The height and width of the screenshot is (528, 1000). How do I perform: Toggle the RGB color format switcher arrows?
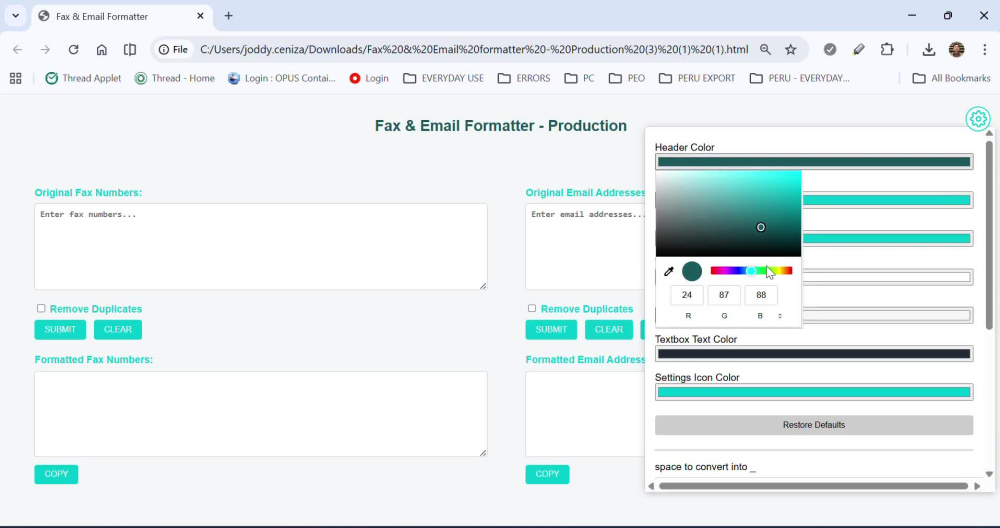[x=779, y=316]
